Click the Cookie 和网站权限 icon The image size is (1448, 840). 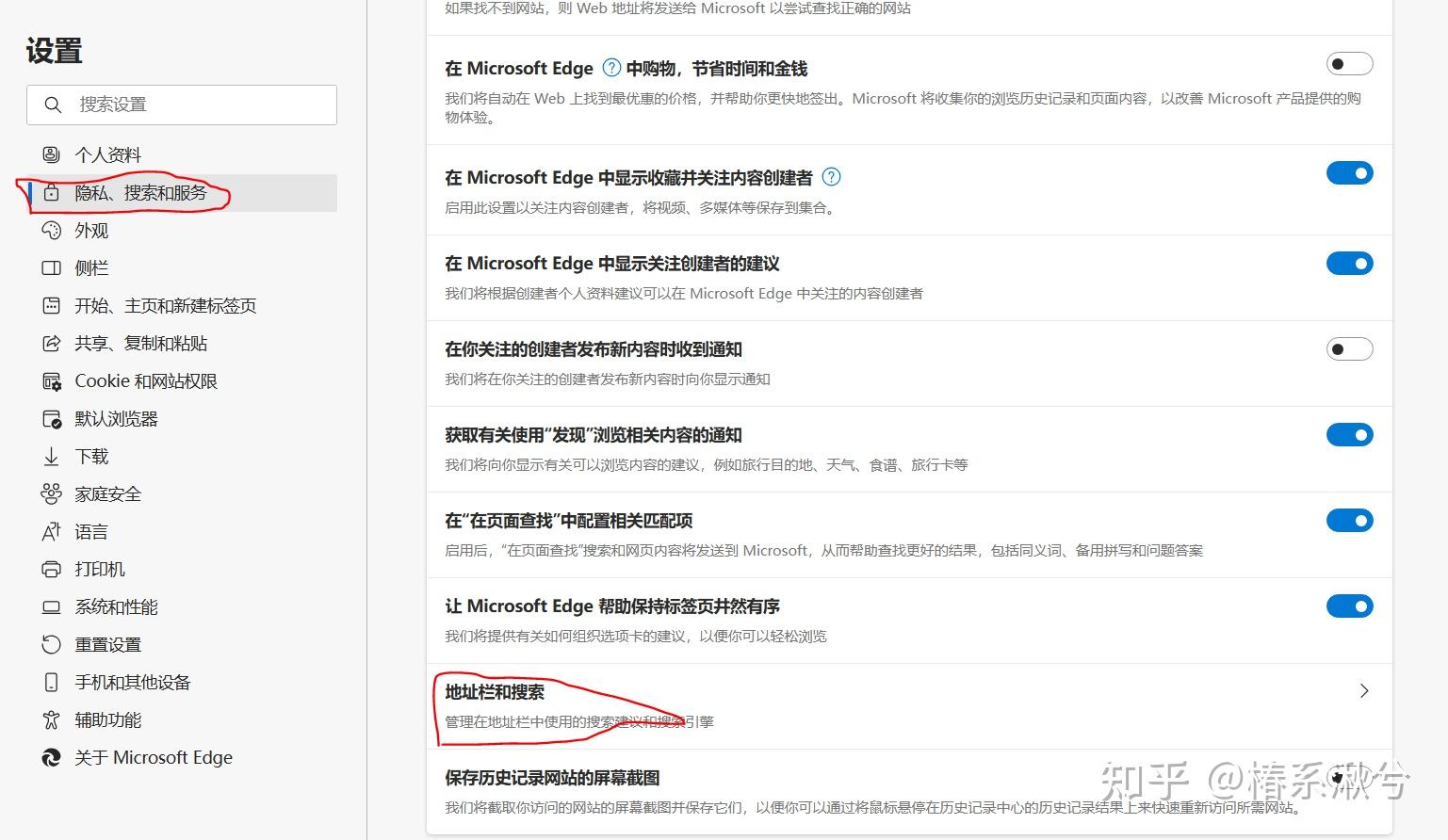[x=51, y=380]
